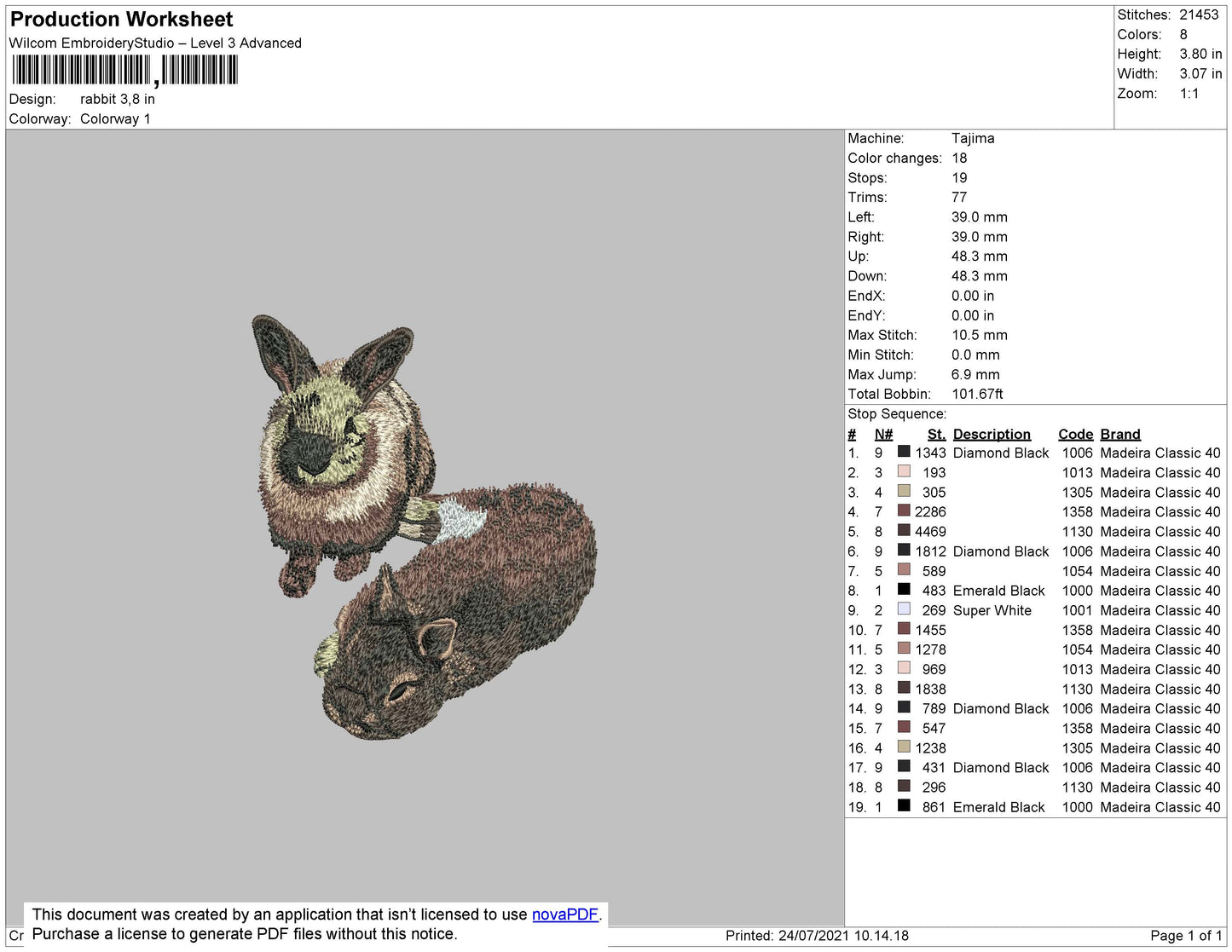Select the stitch count value 21453
This screenshot has width=1232, height=952.
click(1199, 14)
